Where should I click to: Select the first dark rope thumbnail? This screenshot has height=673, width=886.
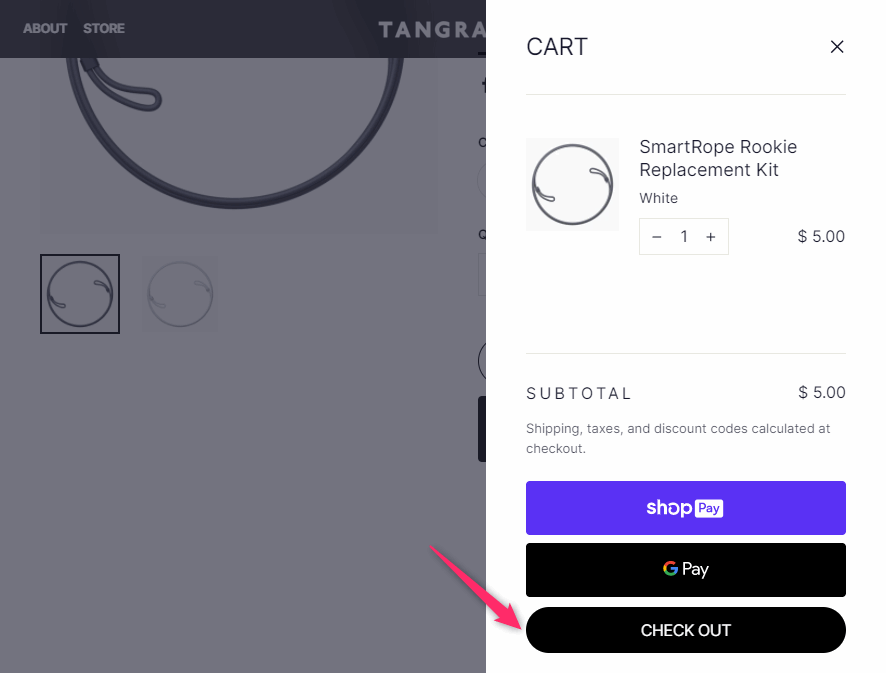click(80, 294)
